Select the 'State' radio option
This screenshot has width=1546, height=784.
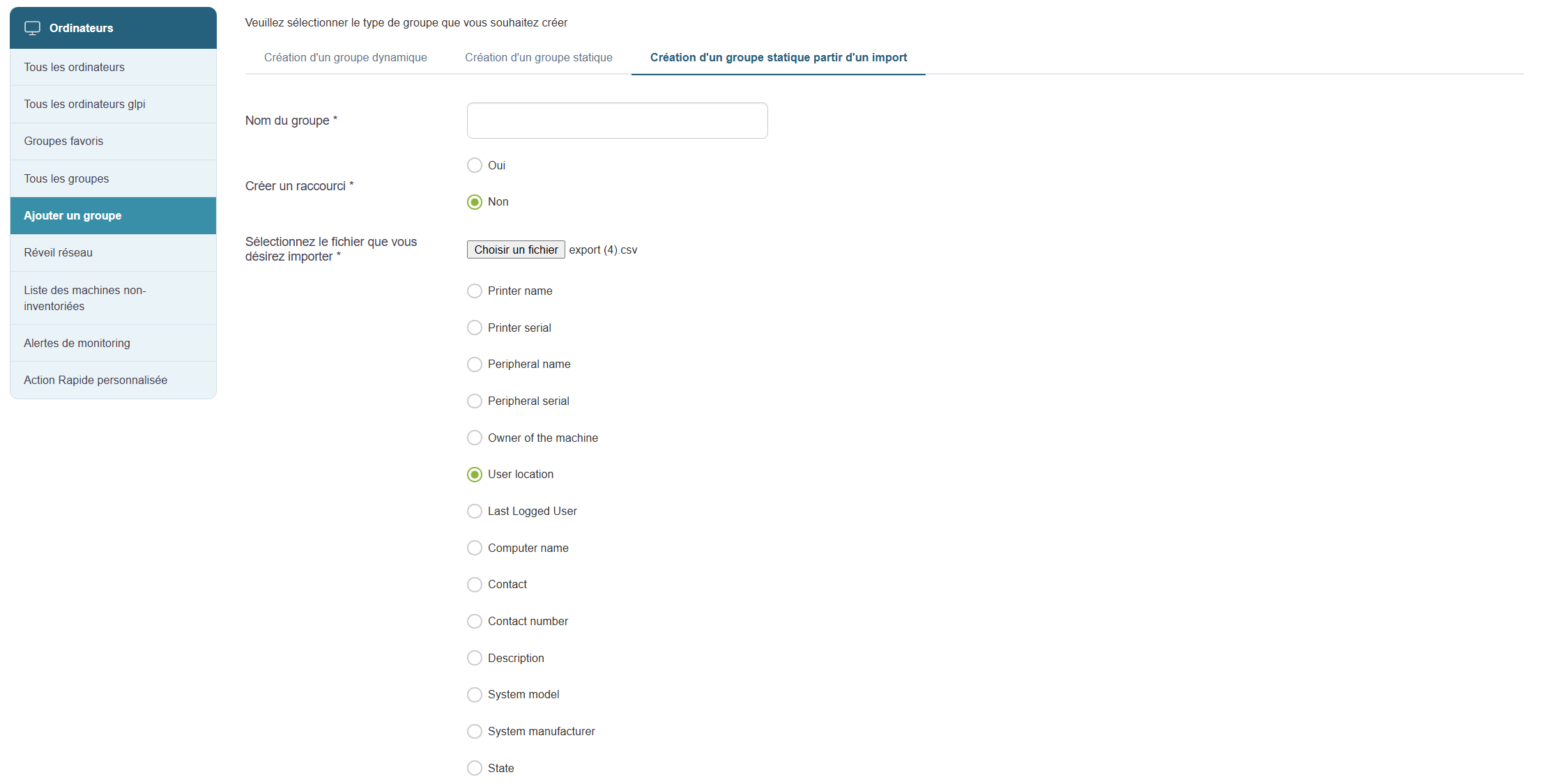pyautogui.click(x=475, y=768)
